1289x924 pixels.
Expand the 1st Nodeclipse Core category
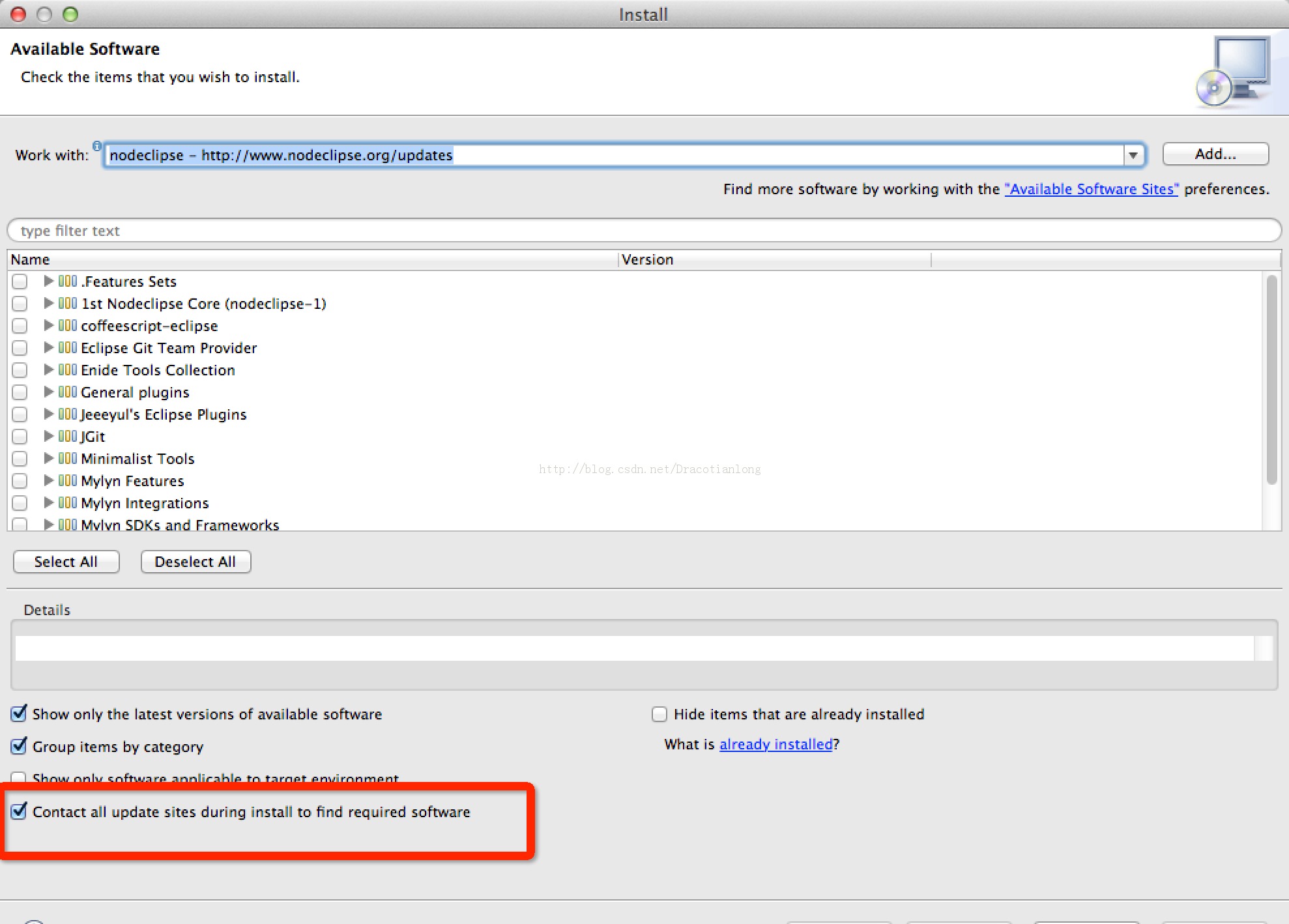[48, 303]
